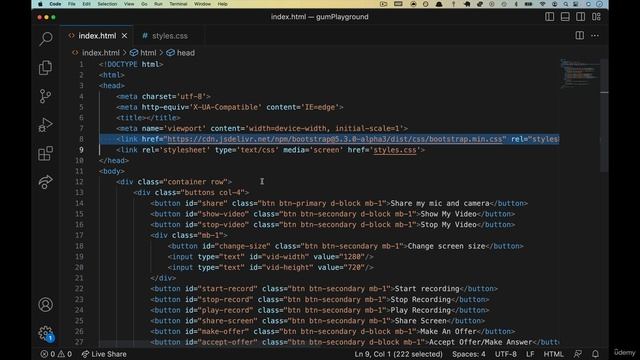Open the Go menu
This screenshot has height=360, width=640.
click(x=144, y=4)
